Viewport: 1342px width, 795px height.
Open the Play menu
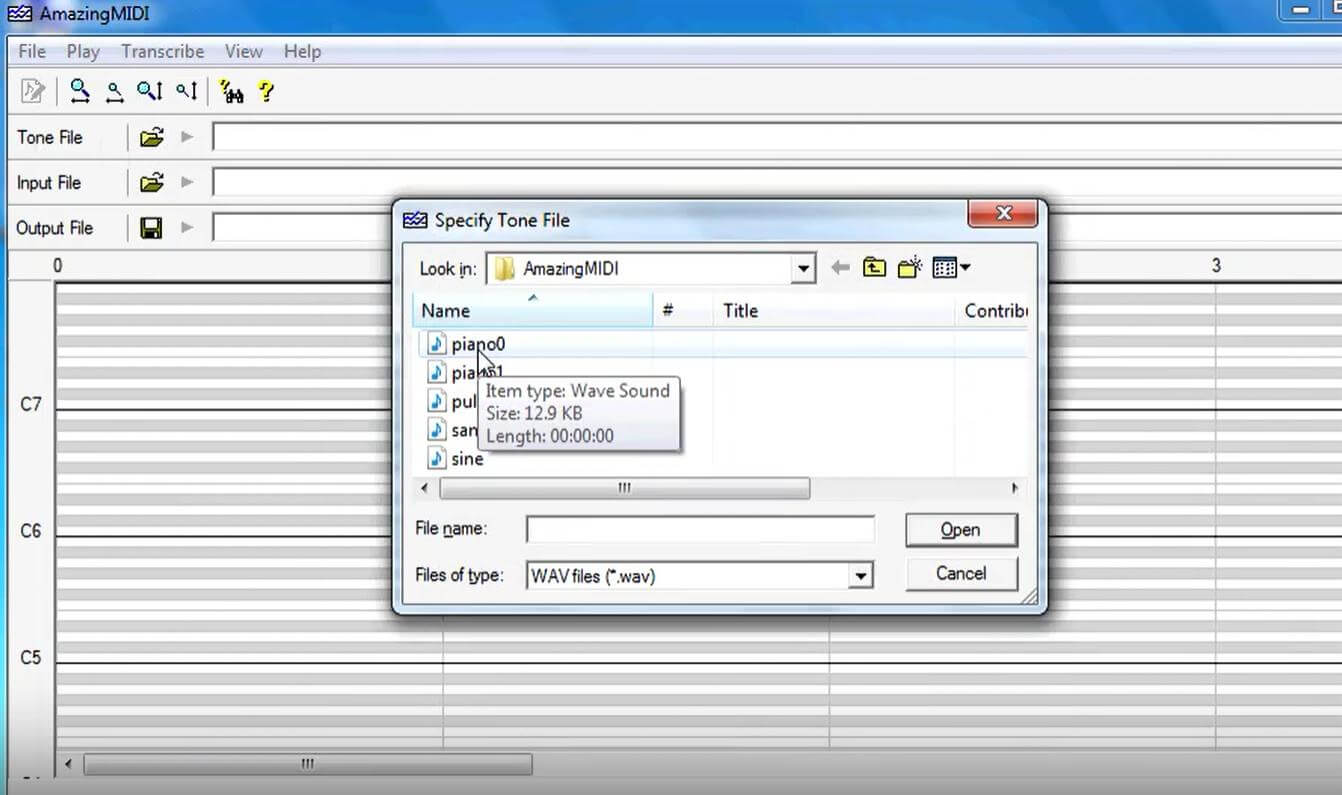83,51
